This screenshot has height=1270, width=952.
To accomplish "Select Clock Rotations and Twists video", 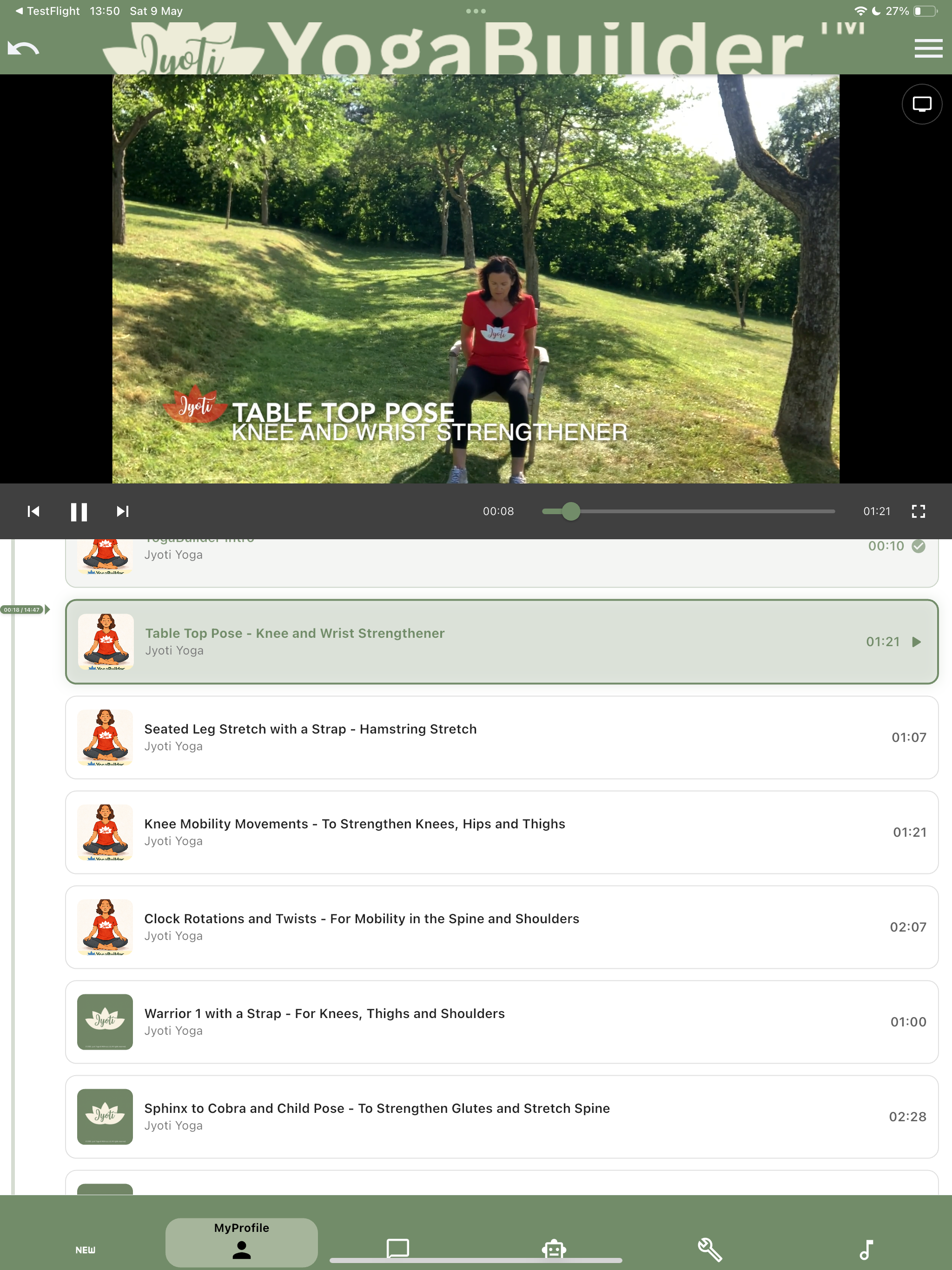I will click(502, 926).
